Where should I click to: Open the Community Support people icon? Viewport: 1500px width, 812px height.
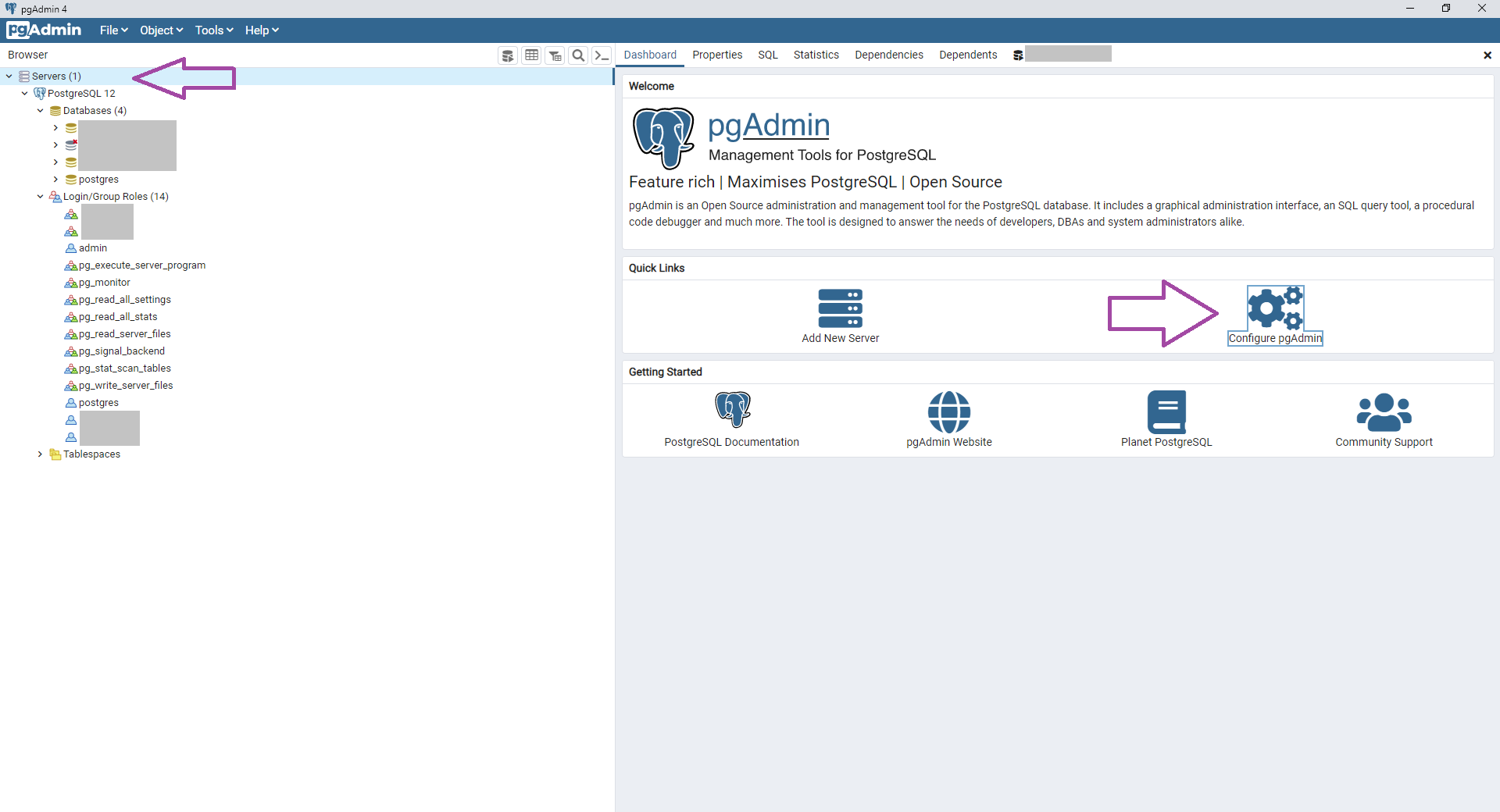[x=1384, y=411]
